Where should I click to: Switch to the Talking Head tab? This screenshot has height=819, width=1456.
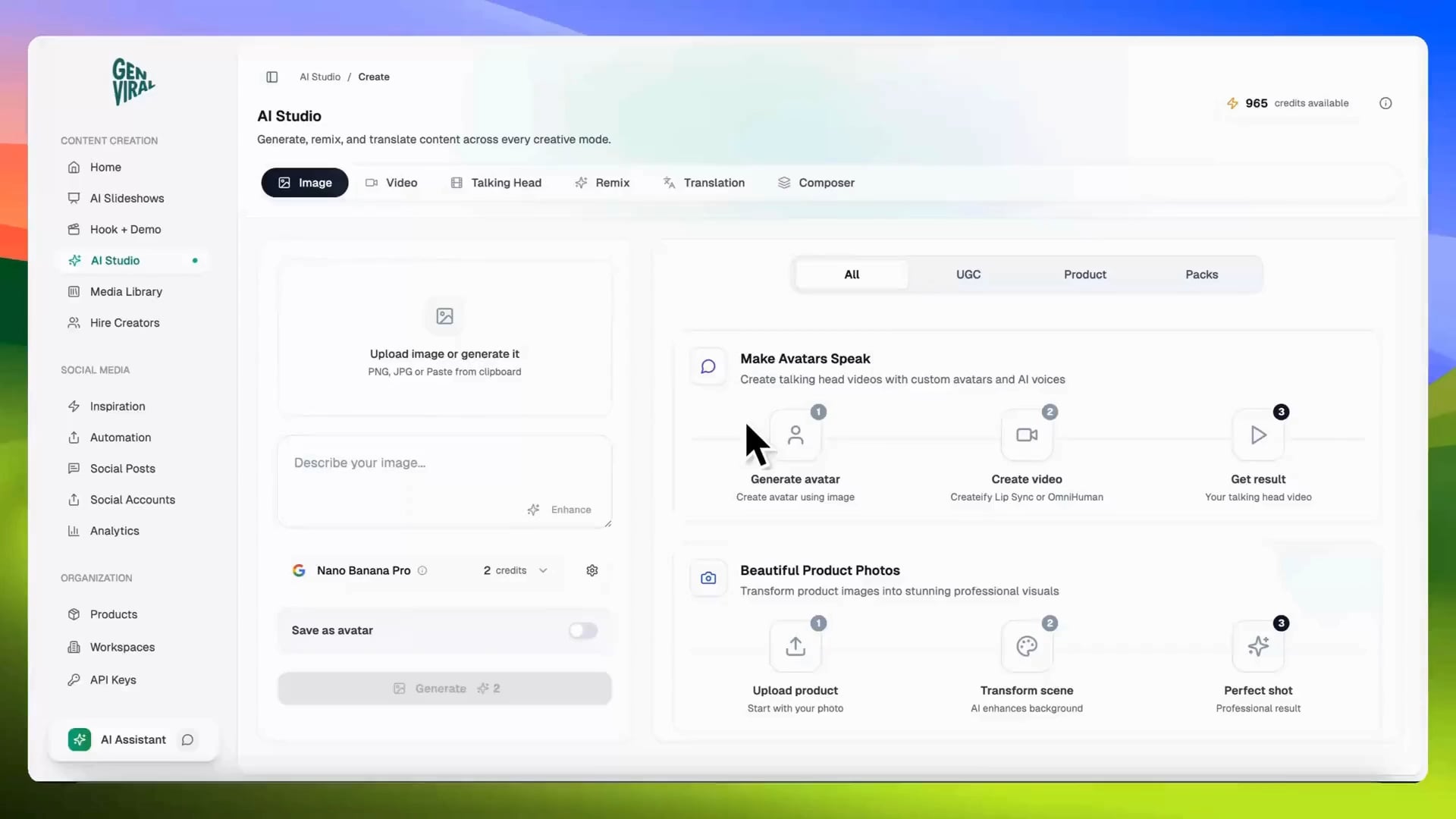[x=496, y=183]
